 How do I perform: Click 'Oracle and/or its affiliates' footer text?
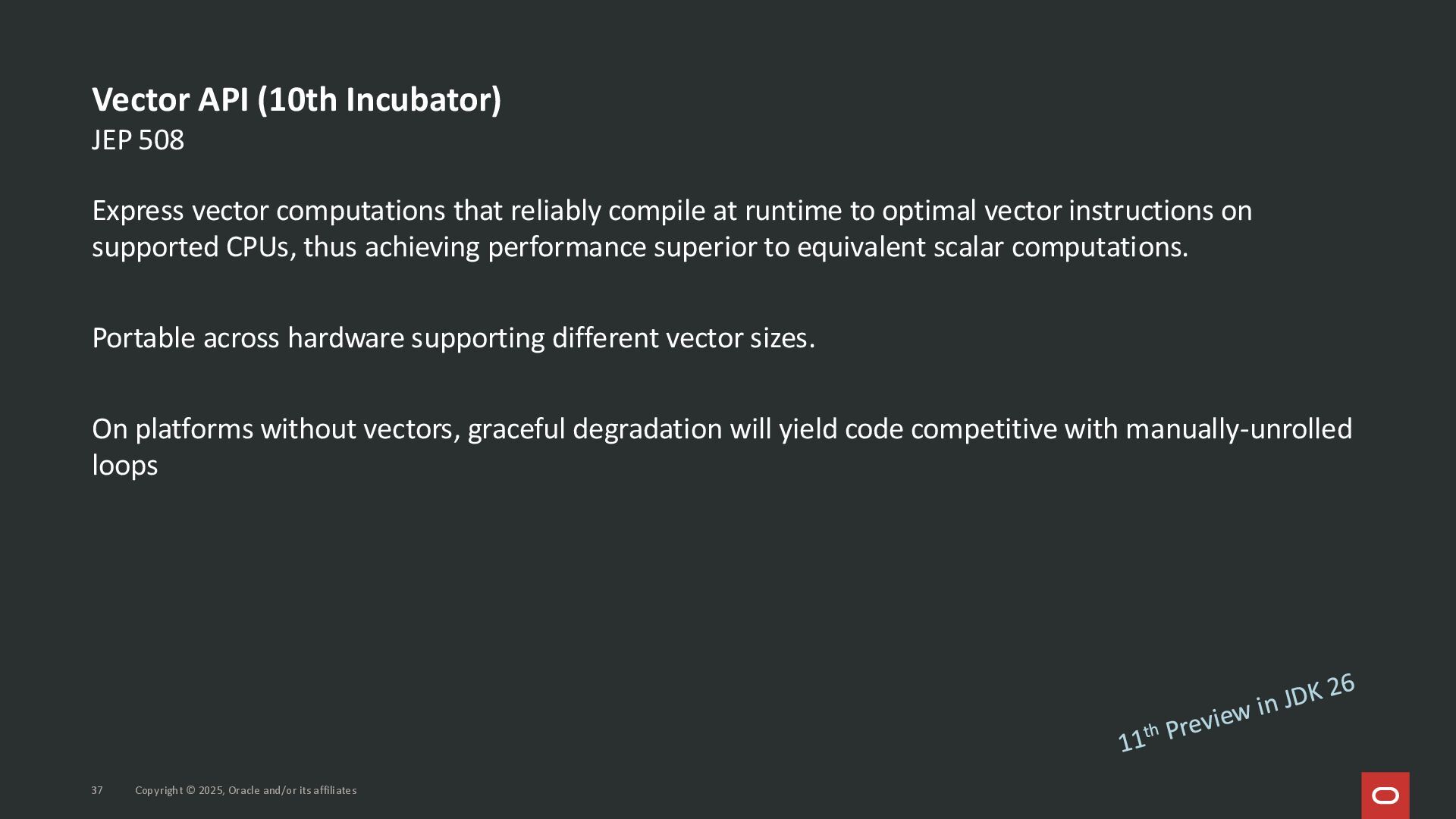tap(292, 790)
